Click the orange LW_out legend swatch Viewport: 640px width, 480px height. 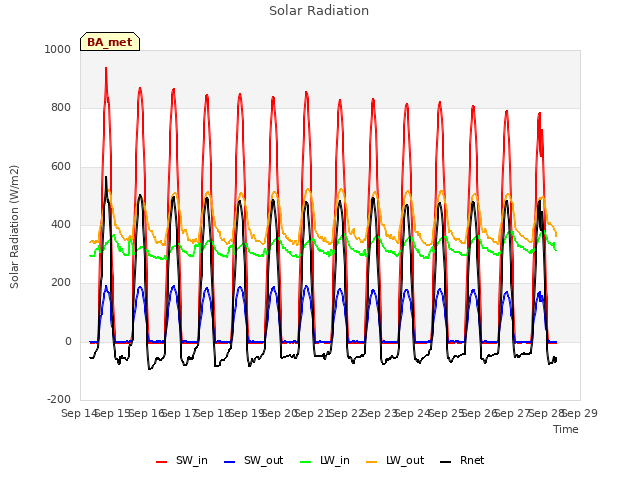click(371, 462)
